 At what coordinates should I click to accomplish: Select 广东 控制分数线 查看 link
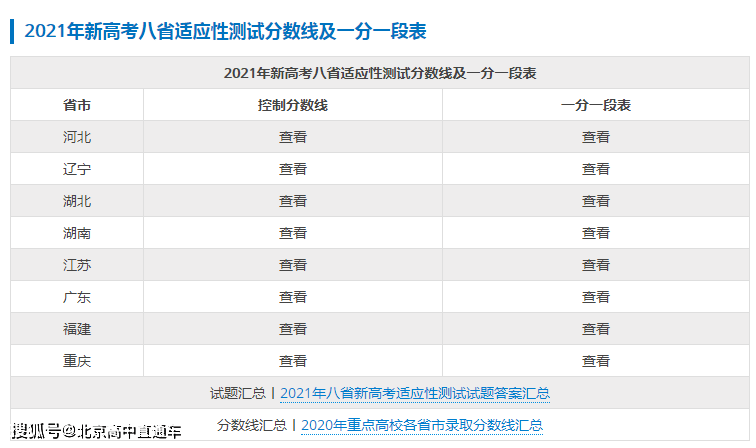click(x=292, y=297)
